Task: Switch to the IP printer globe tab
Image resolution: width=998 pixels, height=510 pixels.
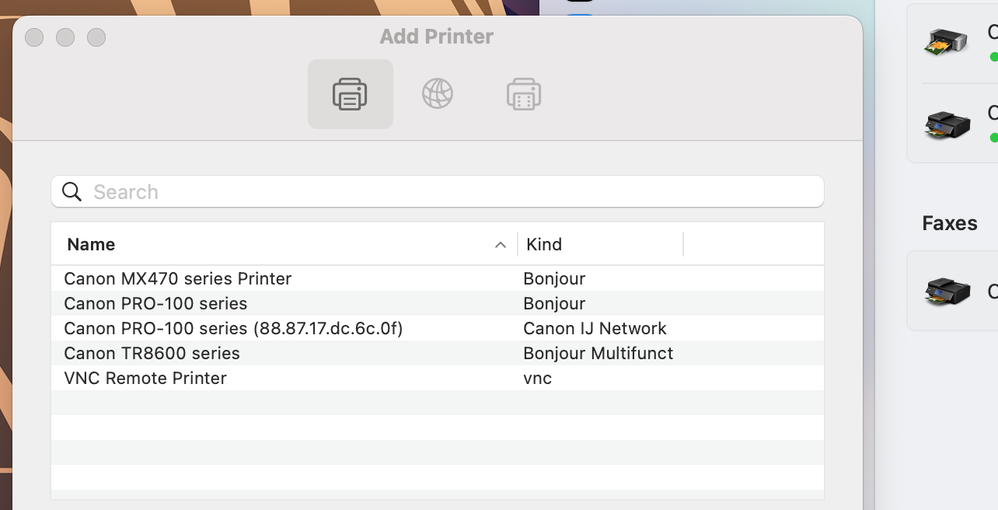Action: pyautogui.click(x=437, y=94)
